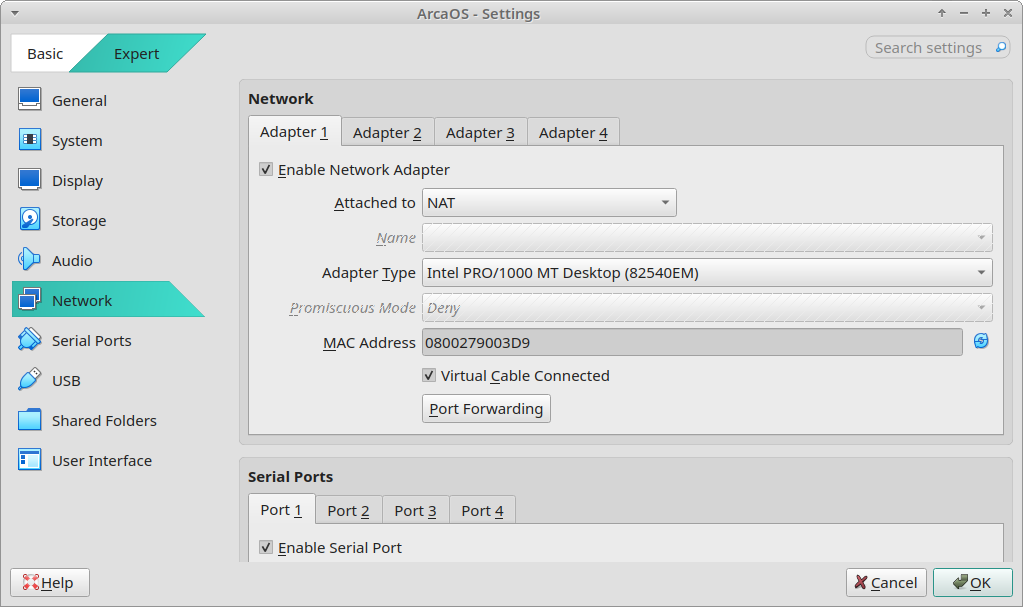Open Storage disk icon in sidebar
This screenshot has width=1023, height=607.
[x=29, y=220]
